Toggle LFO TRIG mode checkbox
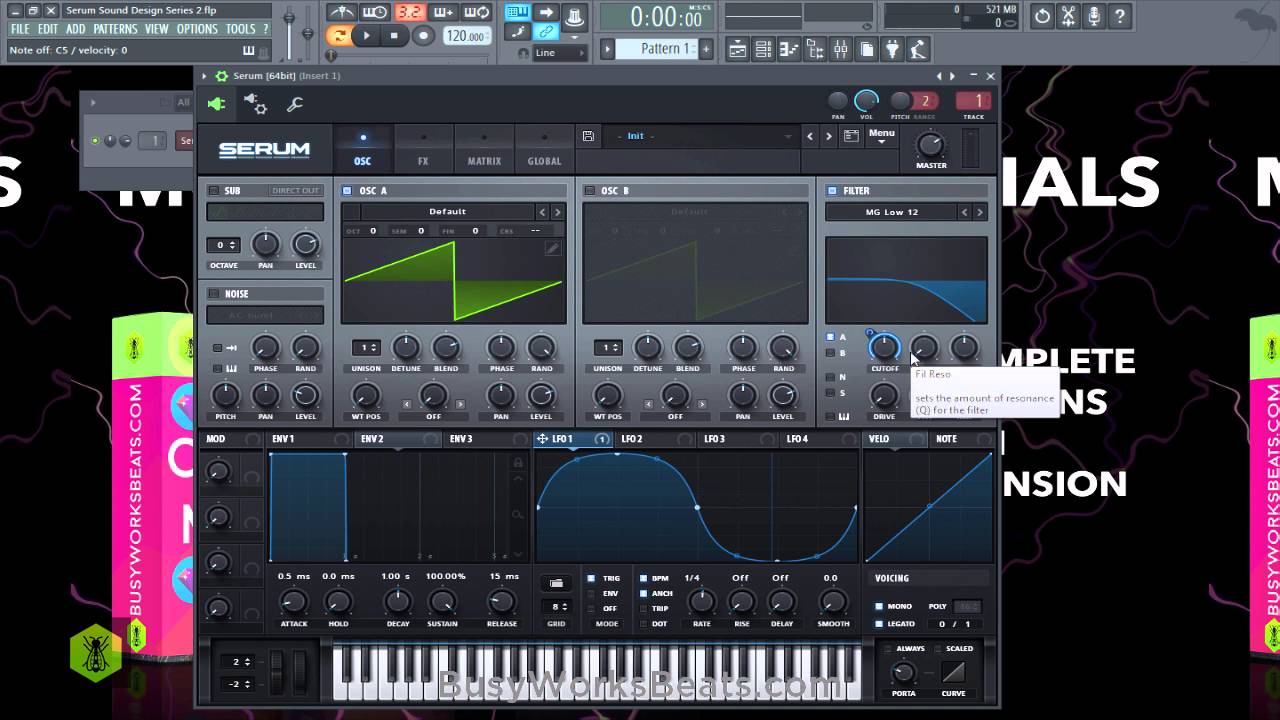 [591, 578]
